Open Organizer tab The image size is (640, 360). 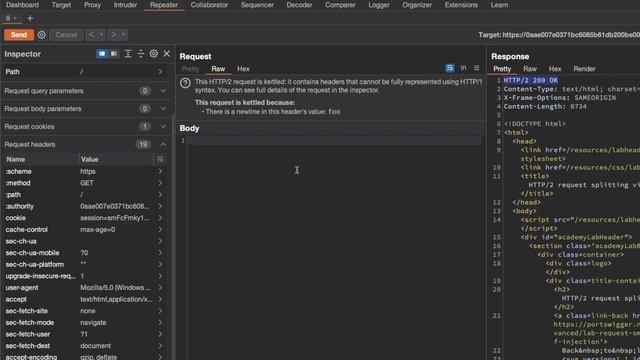[x=417, y=5]
